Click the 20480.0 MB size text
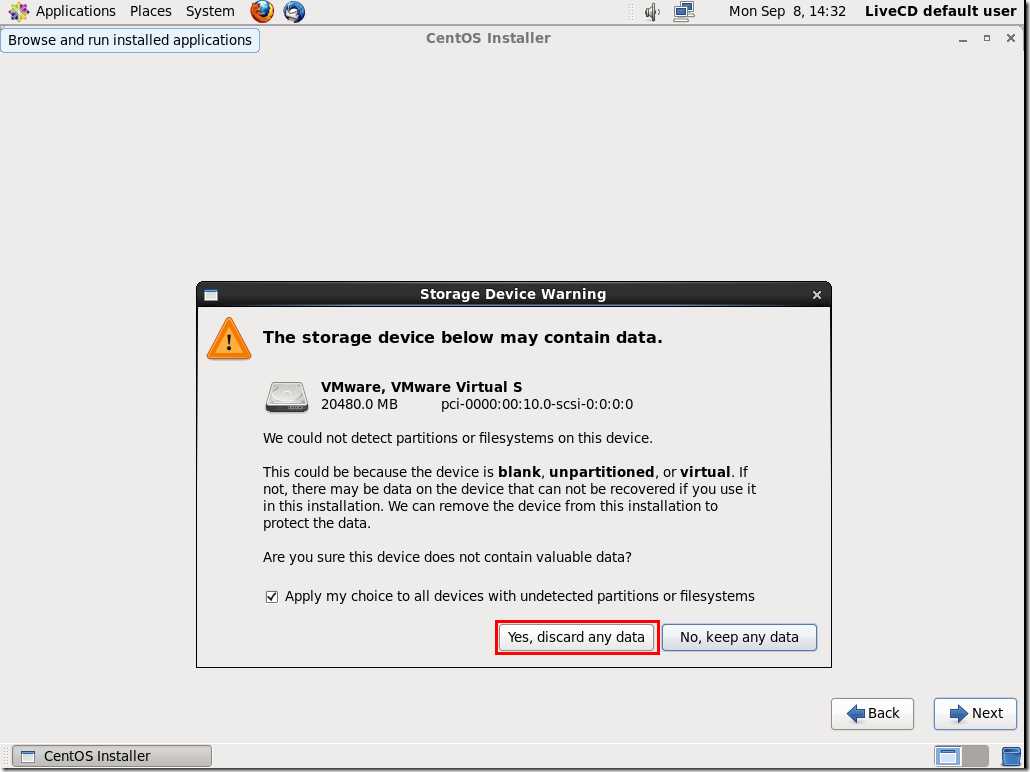This screenshot has height=772, width=1030. coord(359,405)
